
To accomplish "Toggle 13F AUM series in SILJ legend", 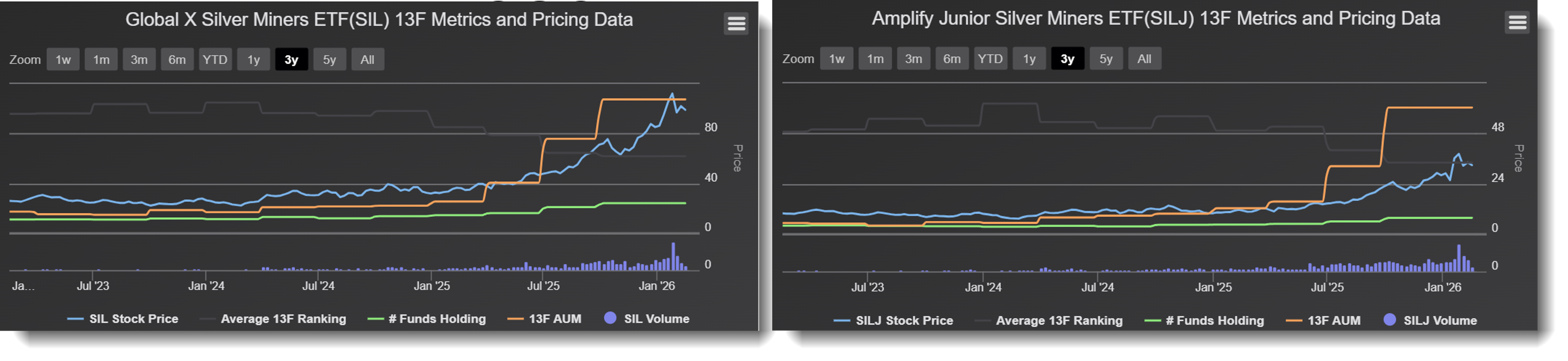I will coord(1323,321).
